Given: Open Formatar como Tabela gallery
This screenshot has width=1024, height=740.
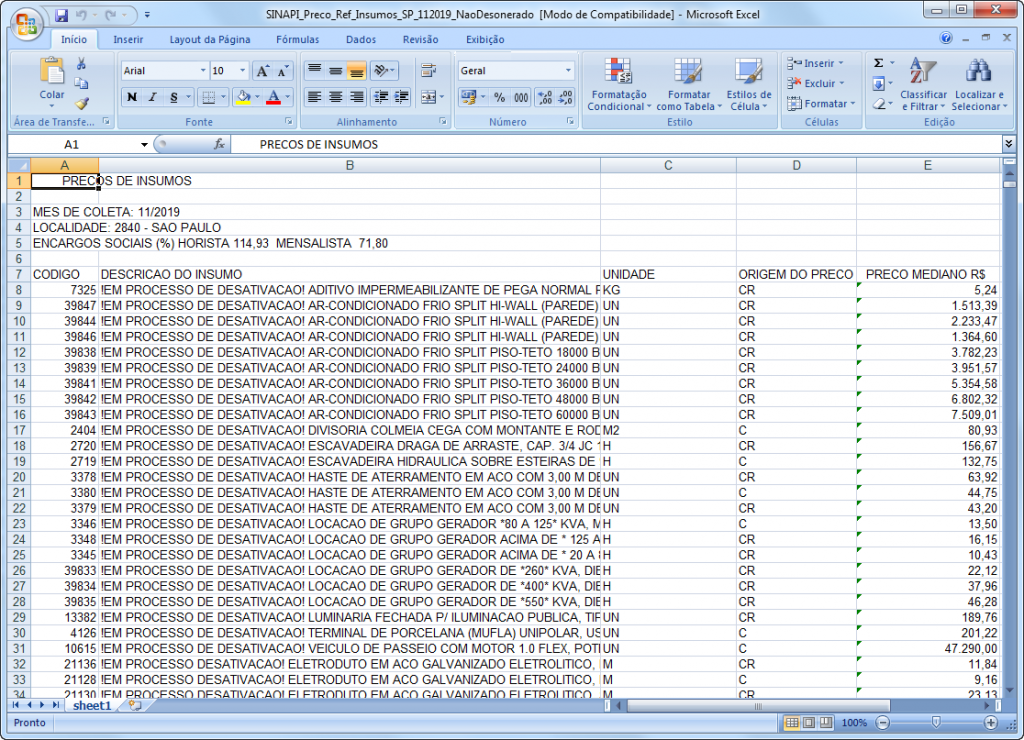Looking at the screenshot, I should pos(688,84).
